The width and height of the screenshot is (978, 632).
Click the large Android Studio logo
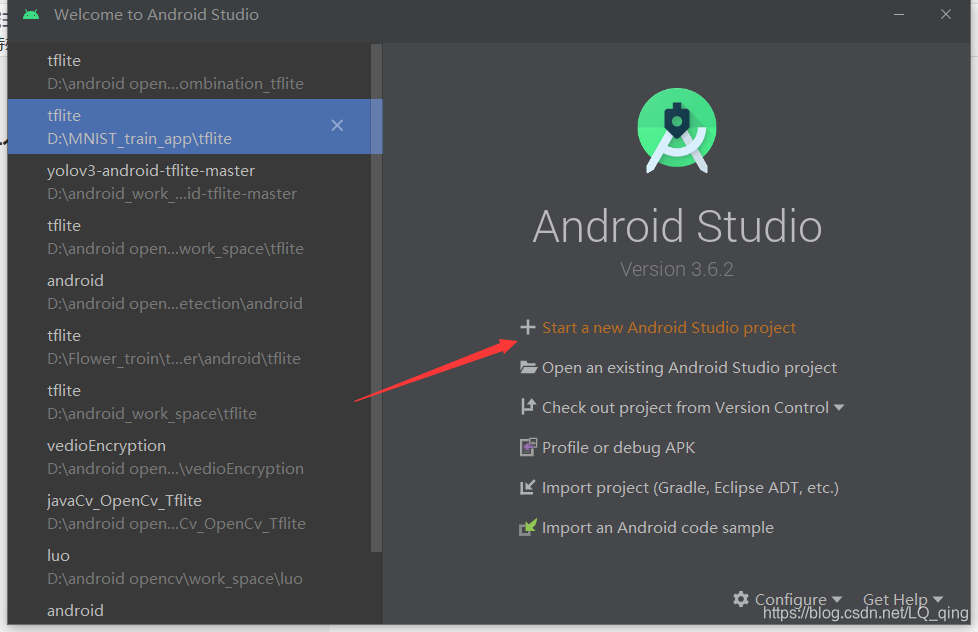[x=677, y=130]
